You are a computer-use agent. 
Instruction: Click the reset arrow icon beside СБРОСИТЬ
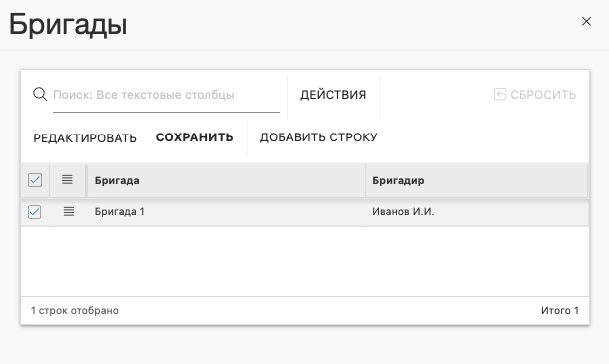(x=500, y=94)
